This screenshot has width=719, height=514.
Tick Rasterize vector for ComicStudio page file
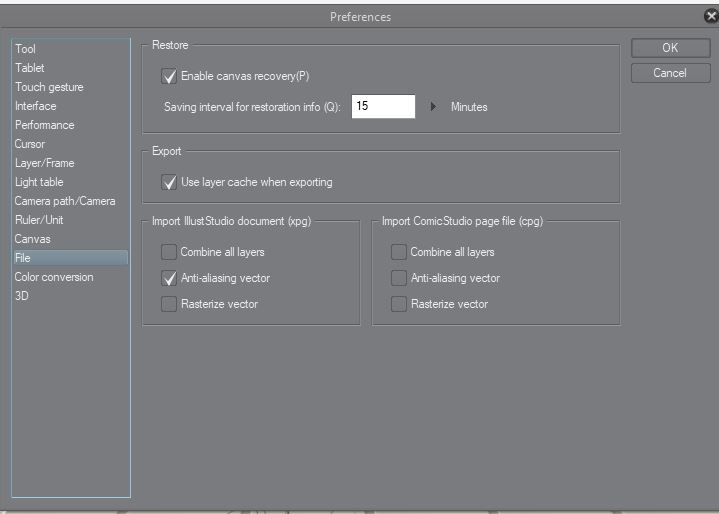point(399,304)
